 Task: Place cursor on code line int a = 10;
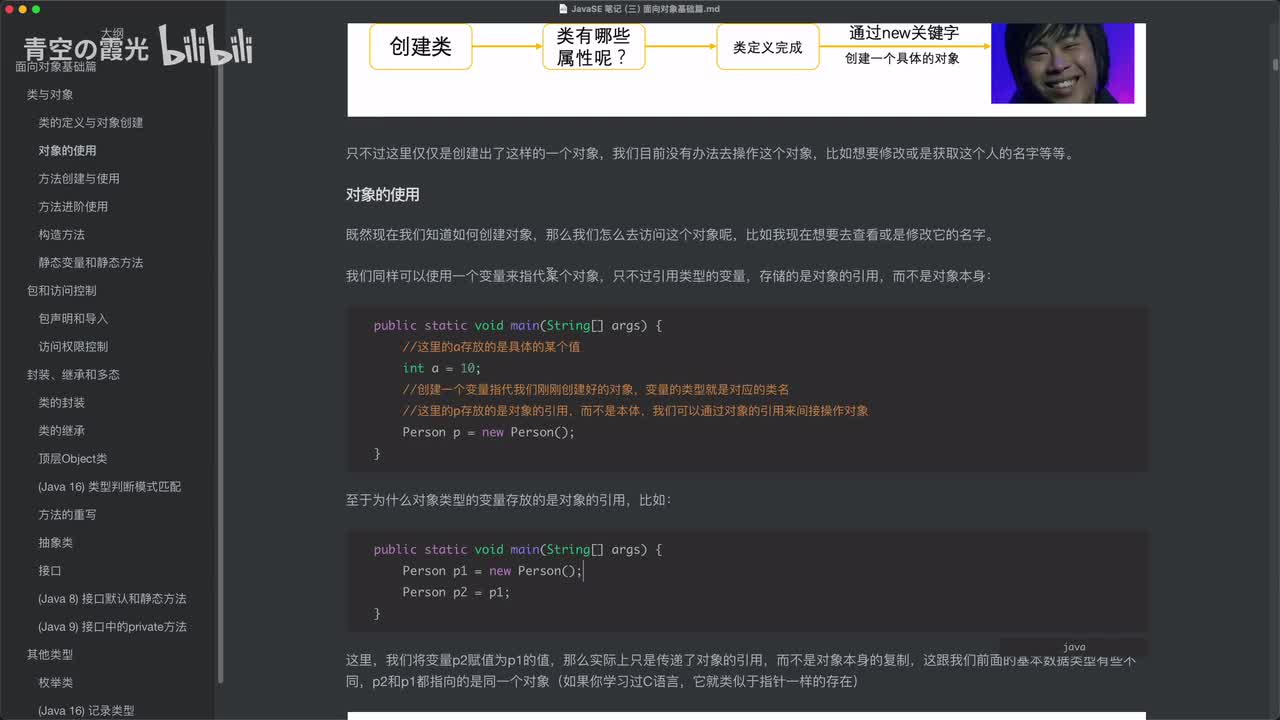pos(441,368)
